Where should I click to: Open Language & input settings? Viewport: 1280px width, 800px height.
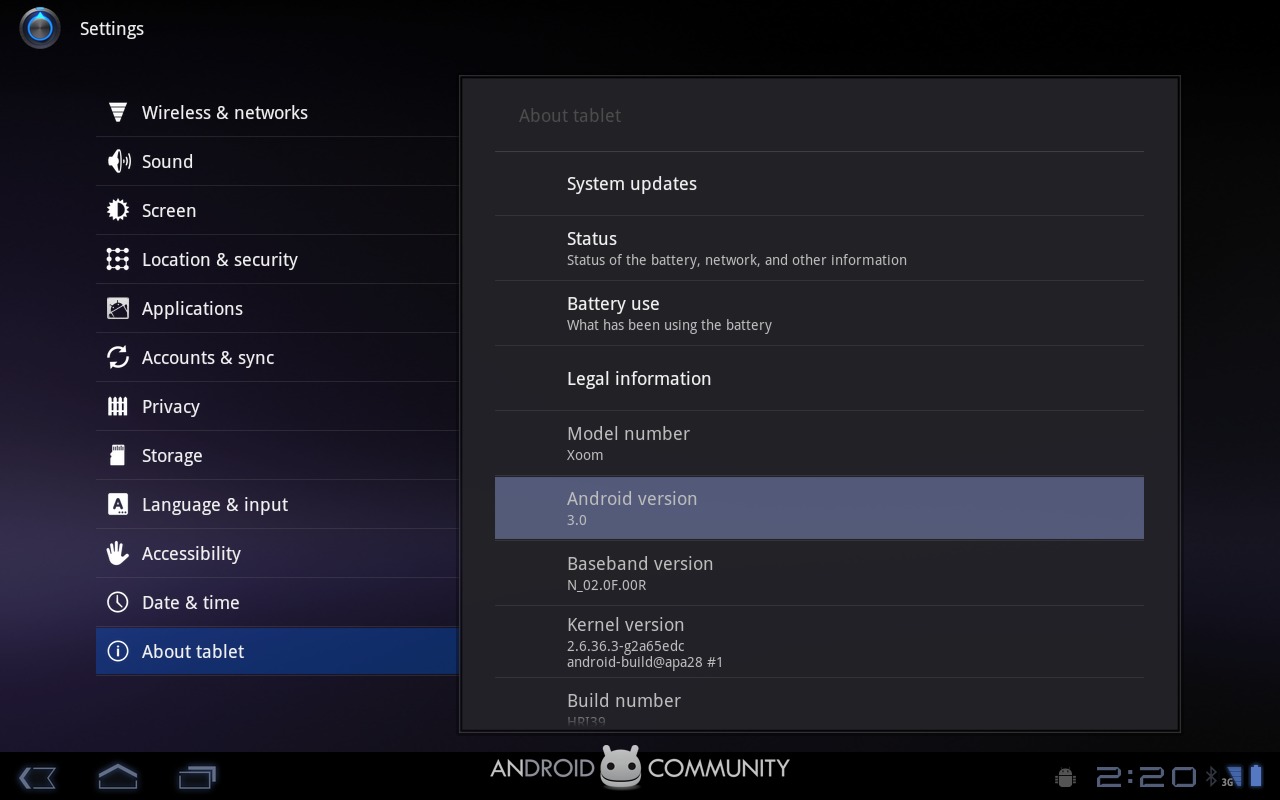pos(277,504)
